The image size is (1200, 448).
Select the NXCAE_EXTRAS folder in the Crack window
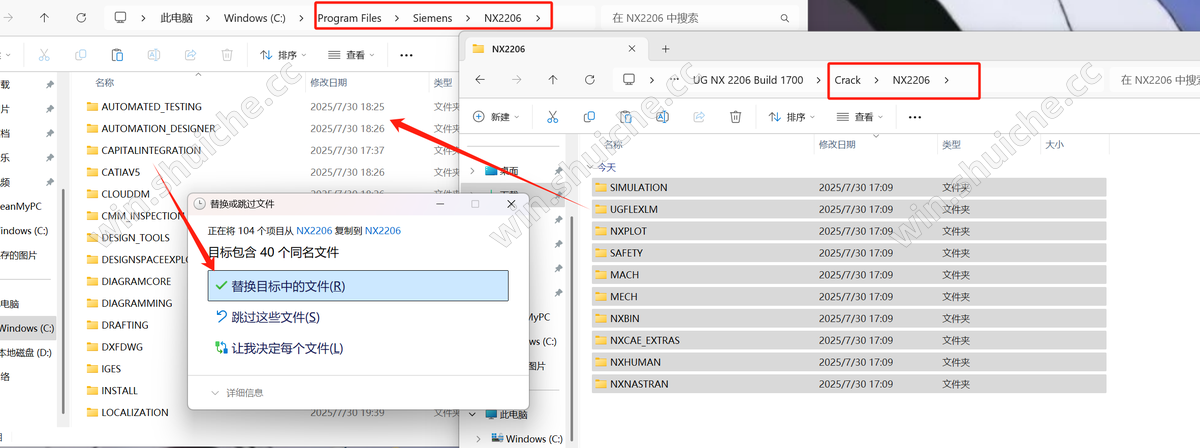(849, 340)
